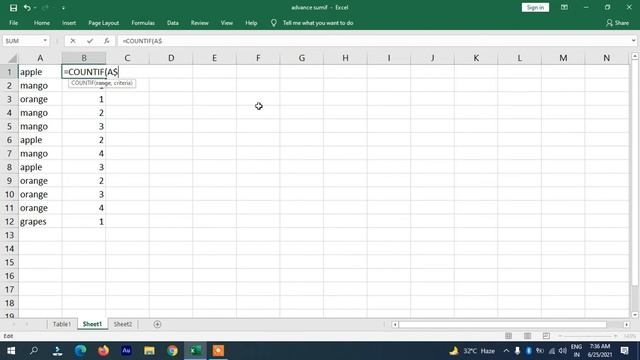Open Microsoft Edge from taskbar

pyautogui.click(x=80, y=351)
